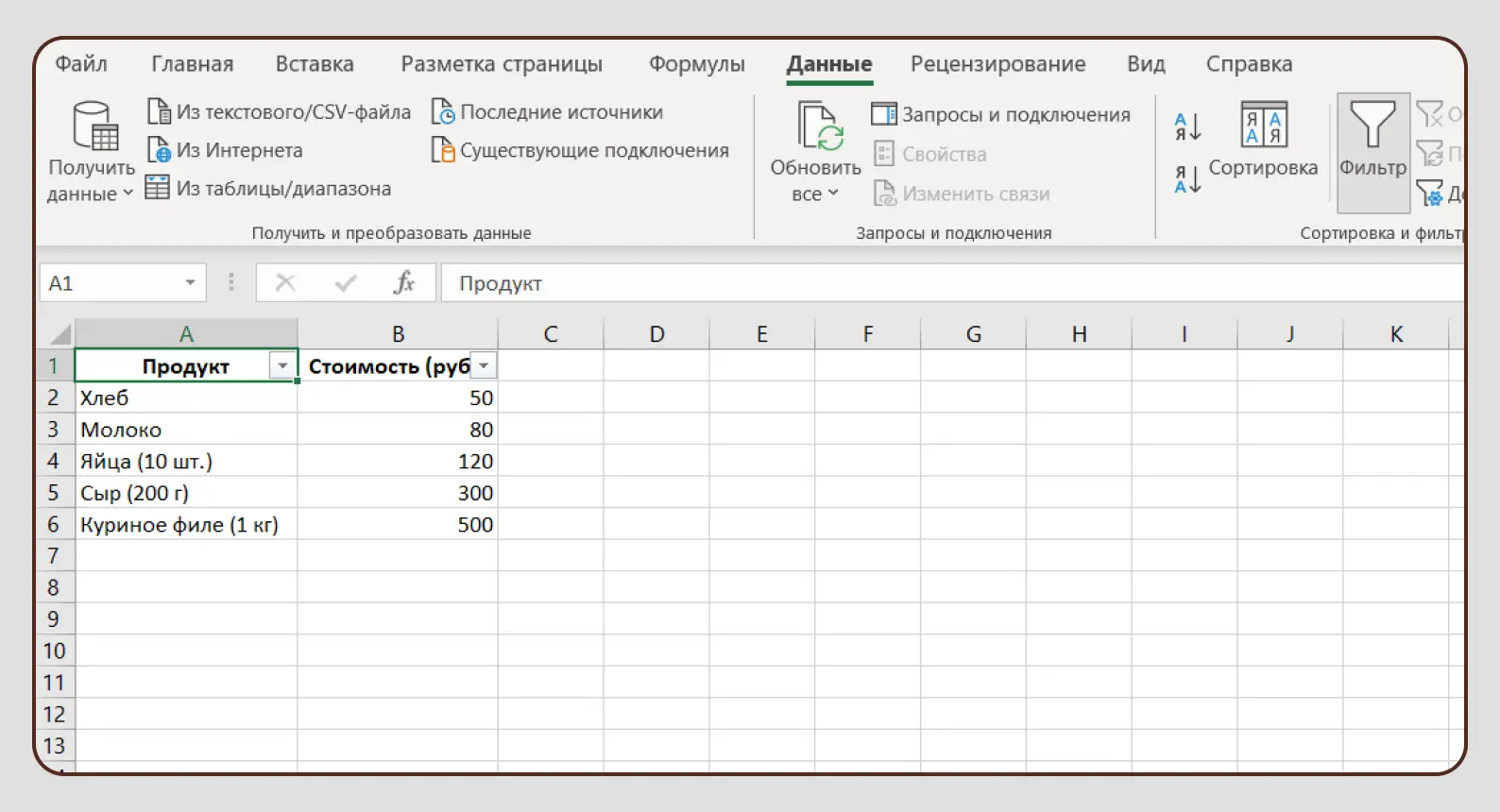Viewport: 1500px width, 812px height.
Task: Go to the Формулы tab
Action: pyautogui.click(x=697, y=63)
